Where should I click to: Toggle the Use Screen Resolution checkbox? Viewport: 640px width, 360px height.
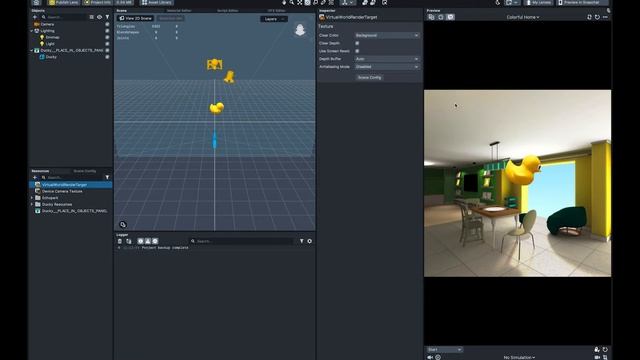tap(357, 51)
